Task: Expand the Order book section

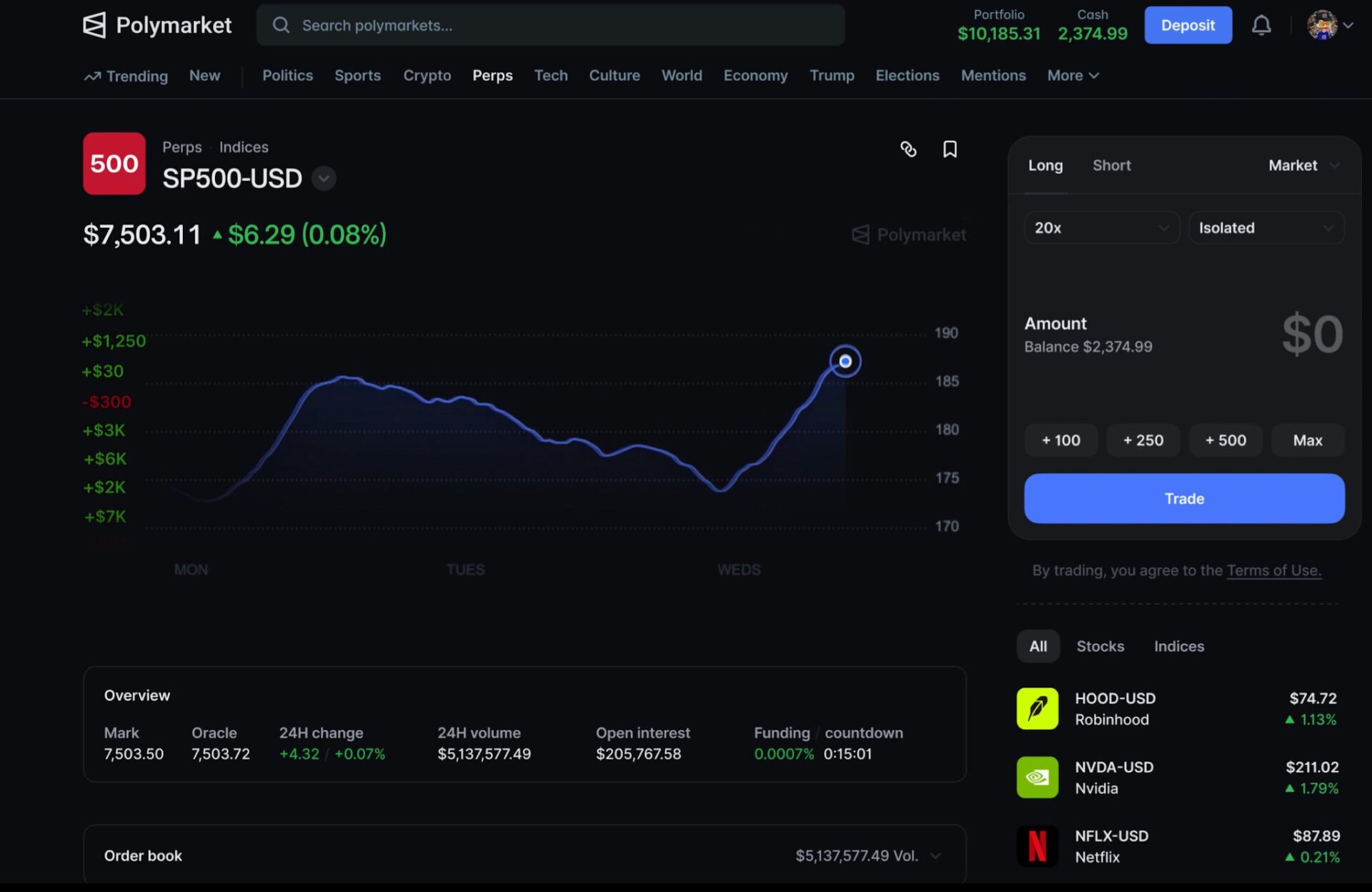Action: coord(935,856)
